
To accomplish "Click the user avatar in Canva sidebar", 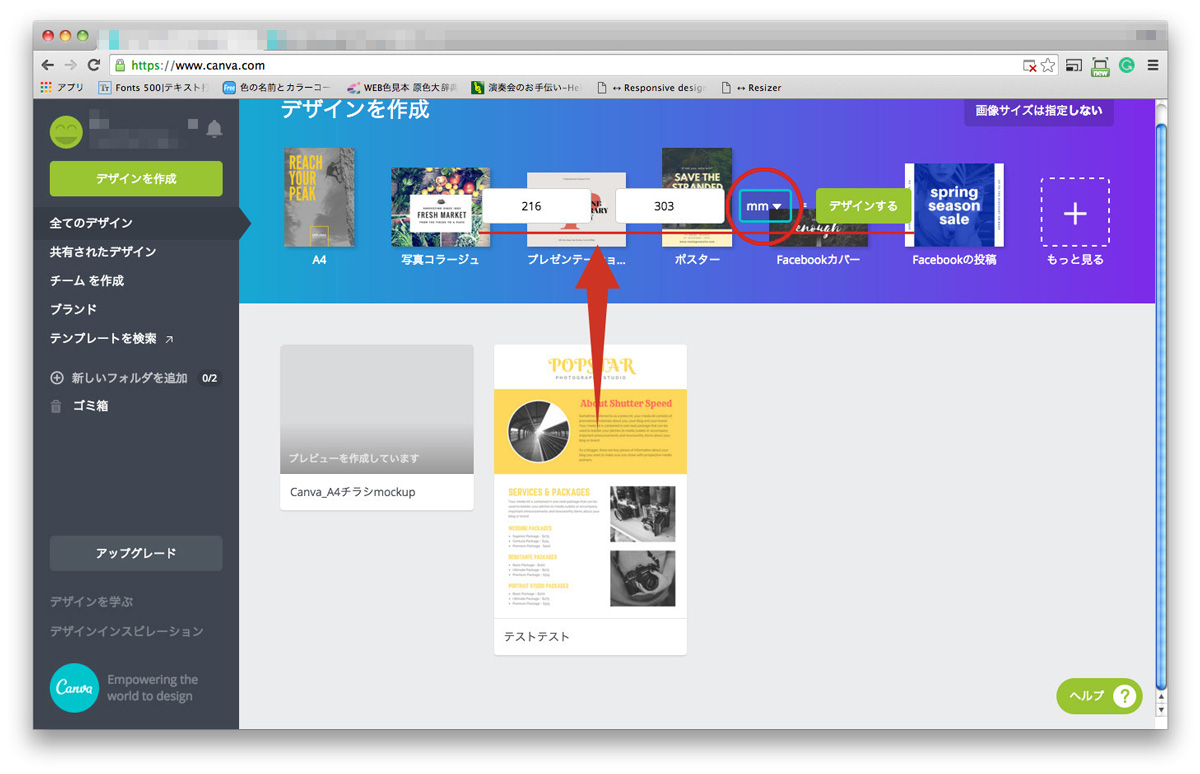I will tap(66, 131).
